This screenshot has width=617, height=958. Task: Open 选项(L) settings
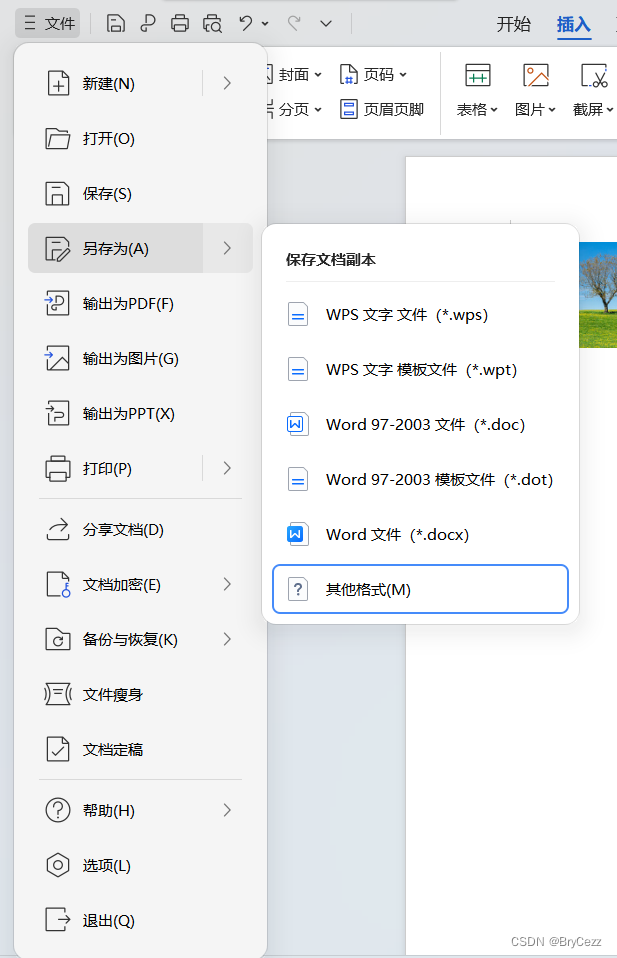tap(141, 866)
